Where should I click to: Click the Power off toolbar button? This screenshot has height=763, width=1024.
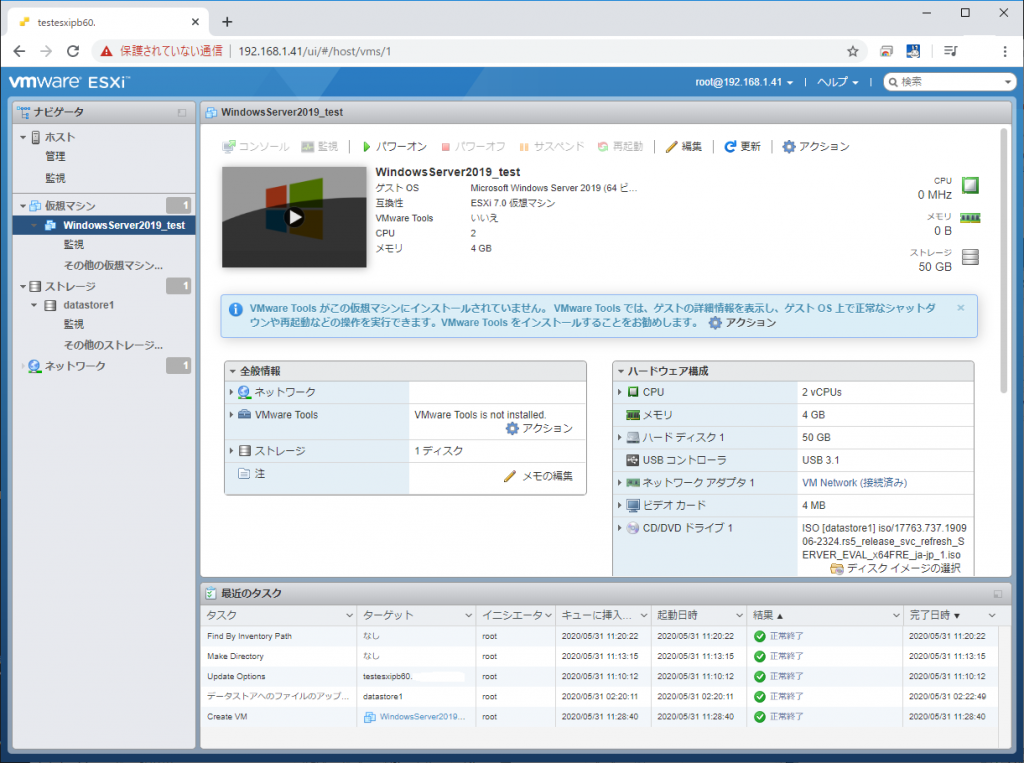coord(473,146)
